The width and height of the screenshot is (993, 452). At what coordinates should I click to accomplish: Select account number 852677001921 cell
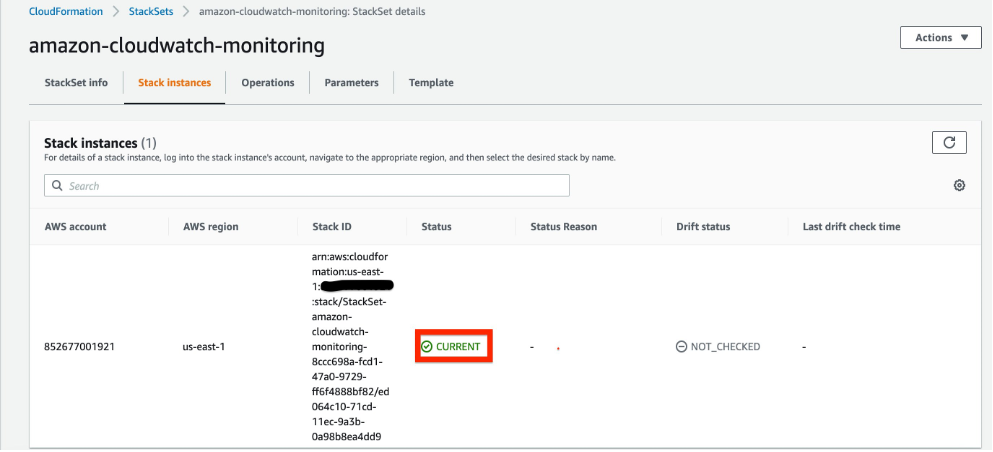(80, 347)
